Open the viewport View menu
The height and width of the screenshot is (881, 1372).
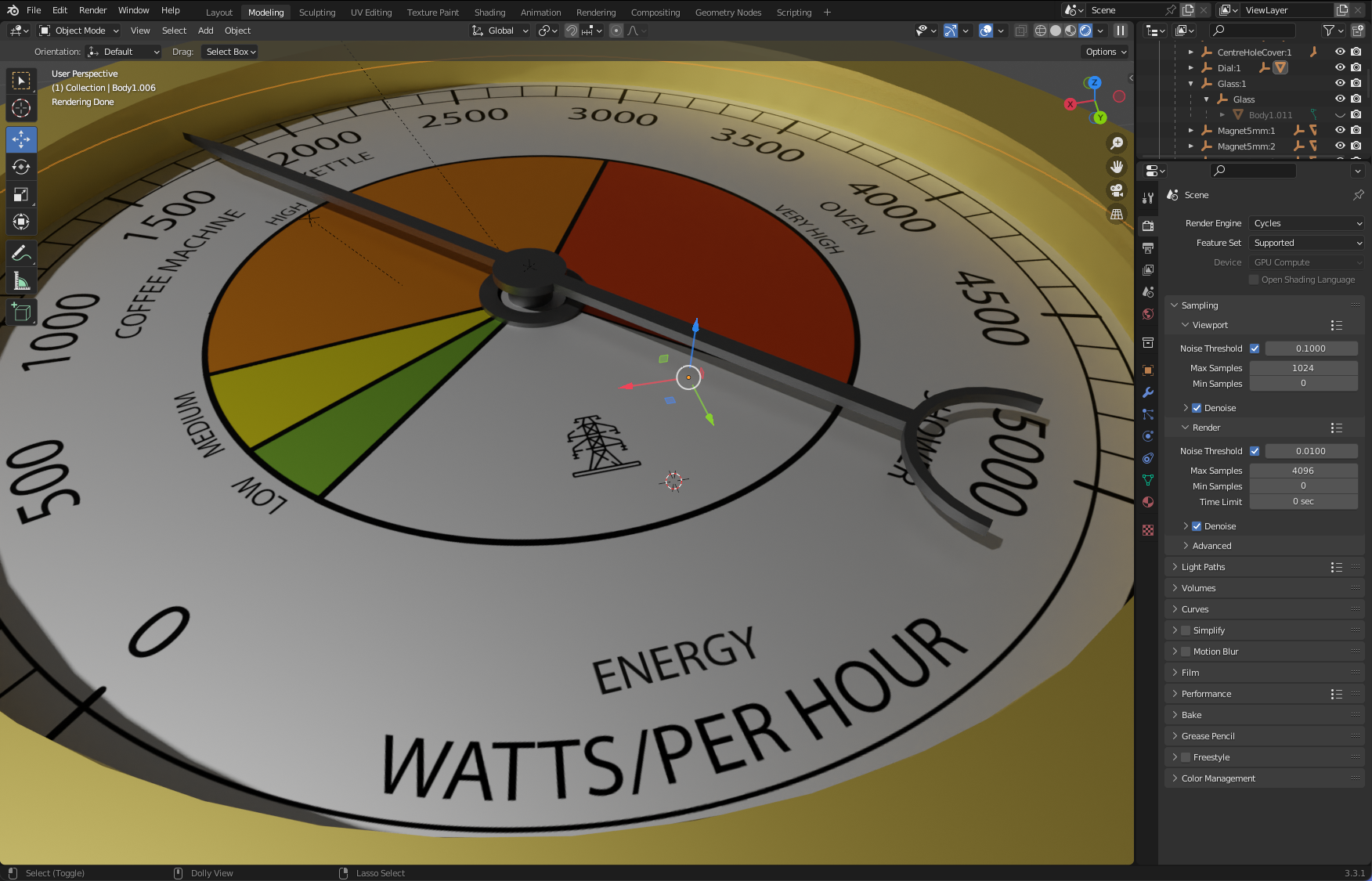(140, 31)
